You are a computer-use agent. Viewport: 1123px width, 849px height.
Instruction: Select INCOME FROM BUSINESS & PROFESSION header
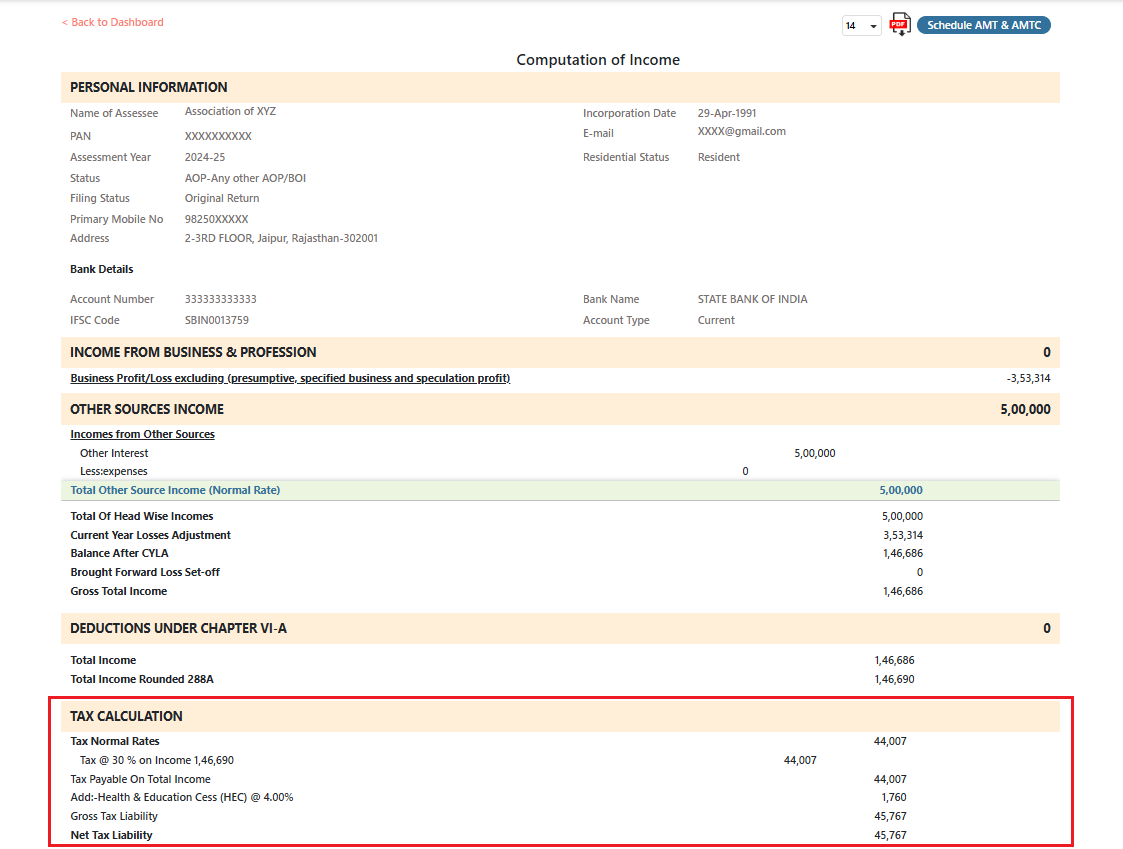pos(560,352)
